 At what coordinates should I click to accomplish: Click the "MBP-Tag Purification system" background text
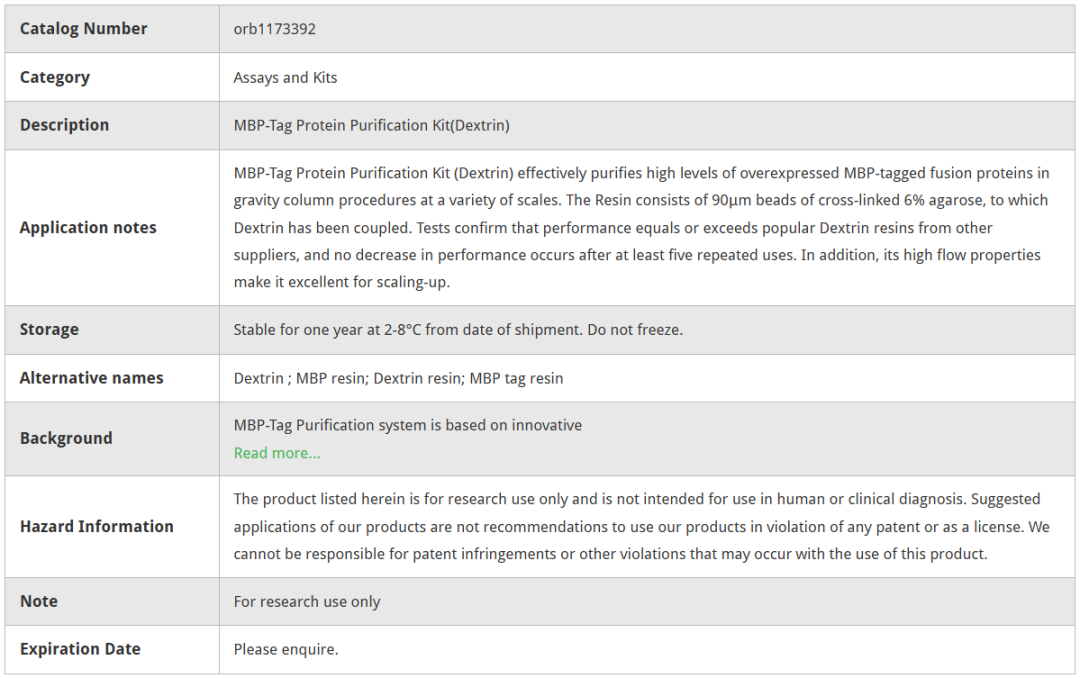[x=407, y=425]
